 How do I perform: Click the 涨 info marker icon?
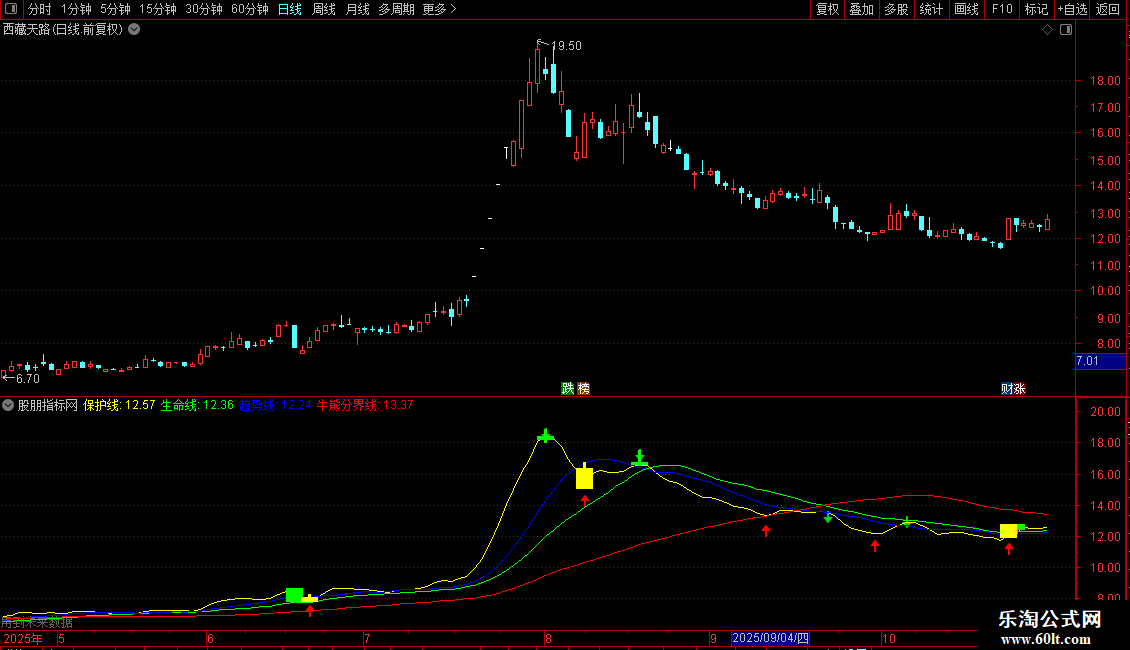coord(1020,389)
